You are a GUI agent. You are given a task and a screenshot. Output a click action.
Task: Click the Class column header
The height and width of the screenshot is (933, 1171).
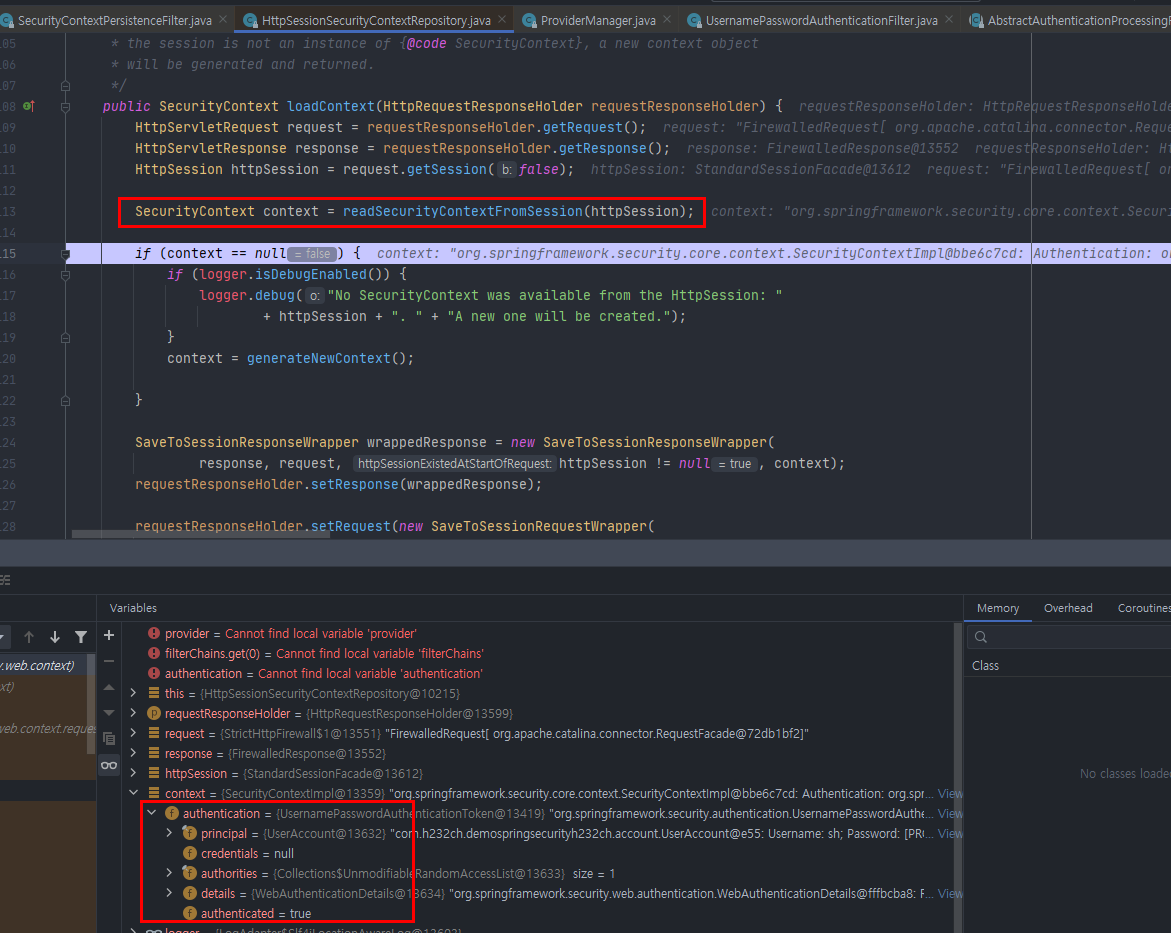(985, 666)
